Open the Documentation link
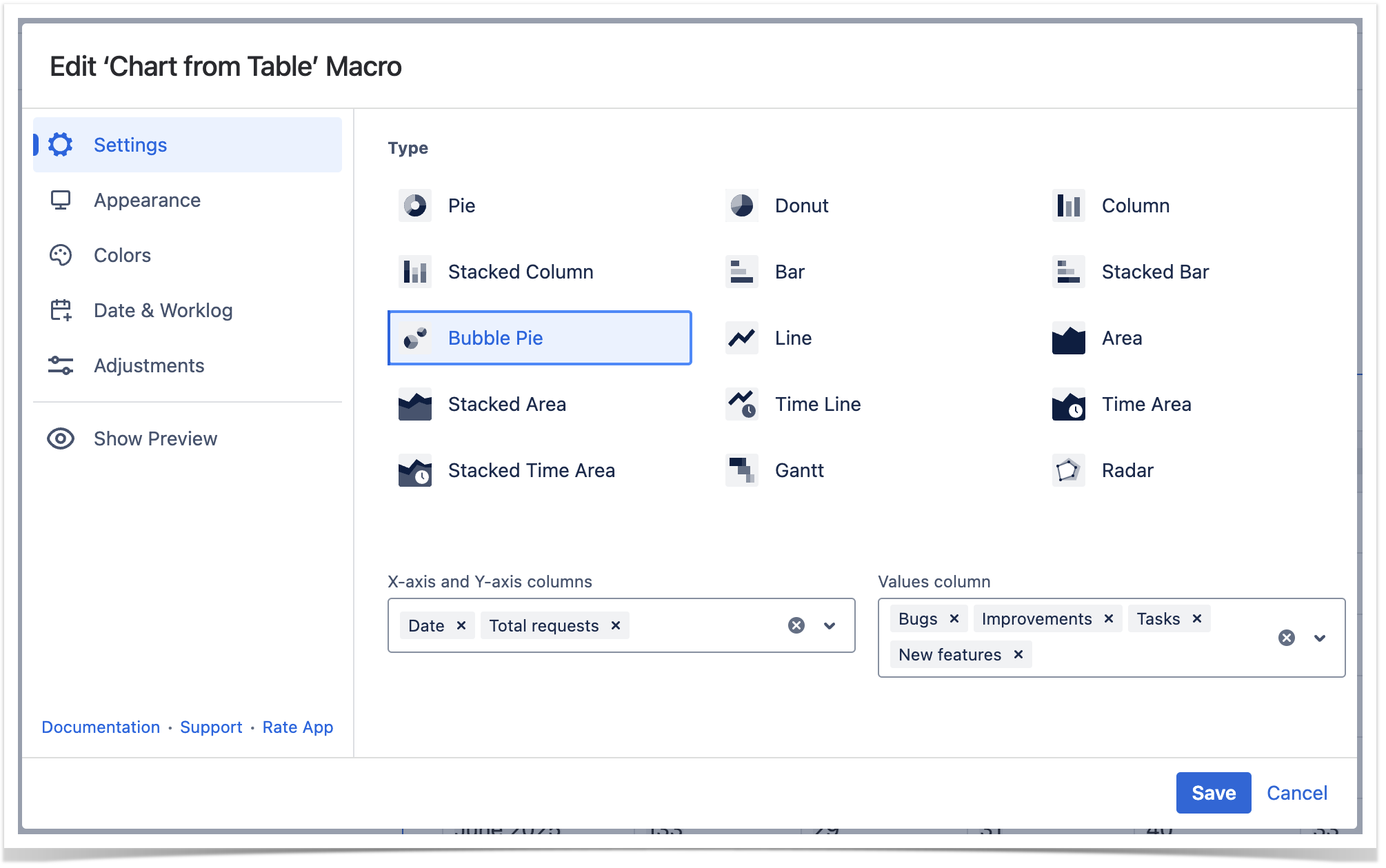 [x=101, y=727]
